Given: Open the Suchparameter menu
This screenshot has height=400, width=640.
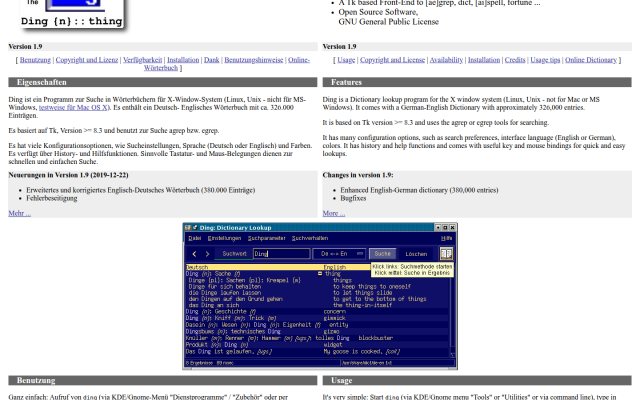Looking at the screenshot, I should pos(266,238).
